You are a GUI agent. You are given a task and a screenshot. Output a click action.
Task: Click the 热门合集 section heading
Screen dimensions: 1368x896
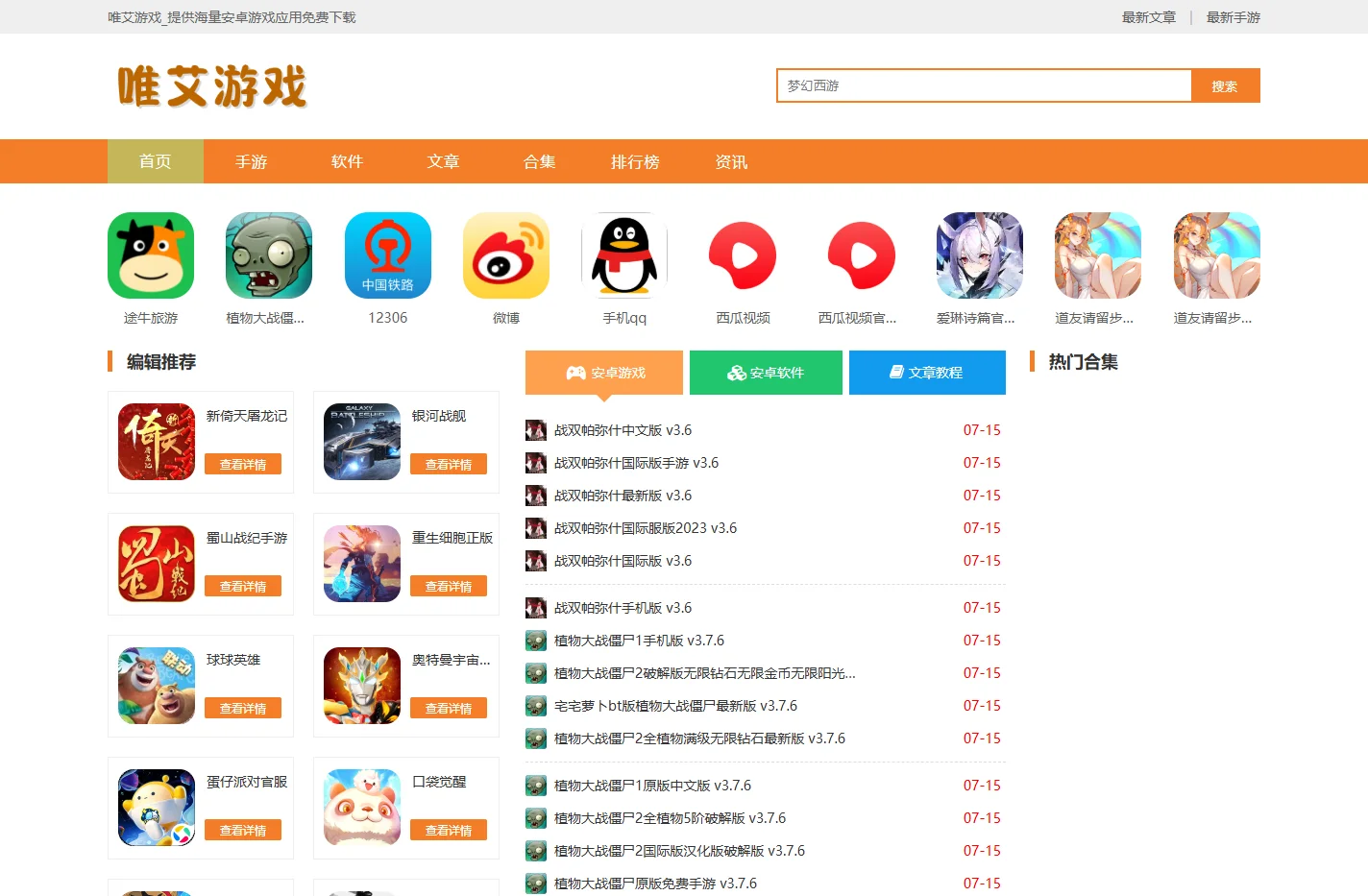(1083, 362)
